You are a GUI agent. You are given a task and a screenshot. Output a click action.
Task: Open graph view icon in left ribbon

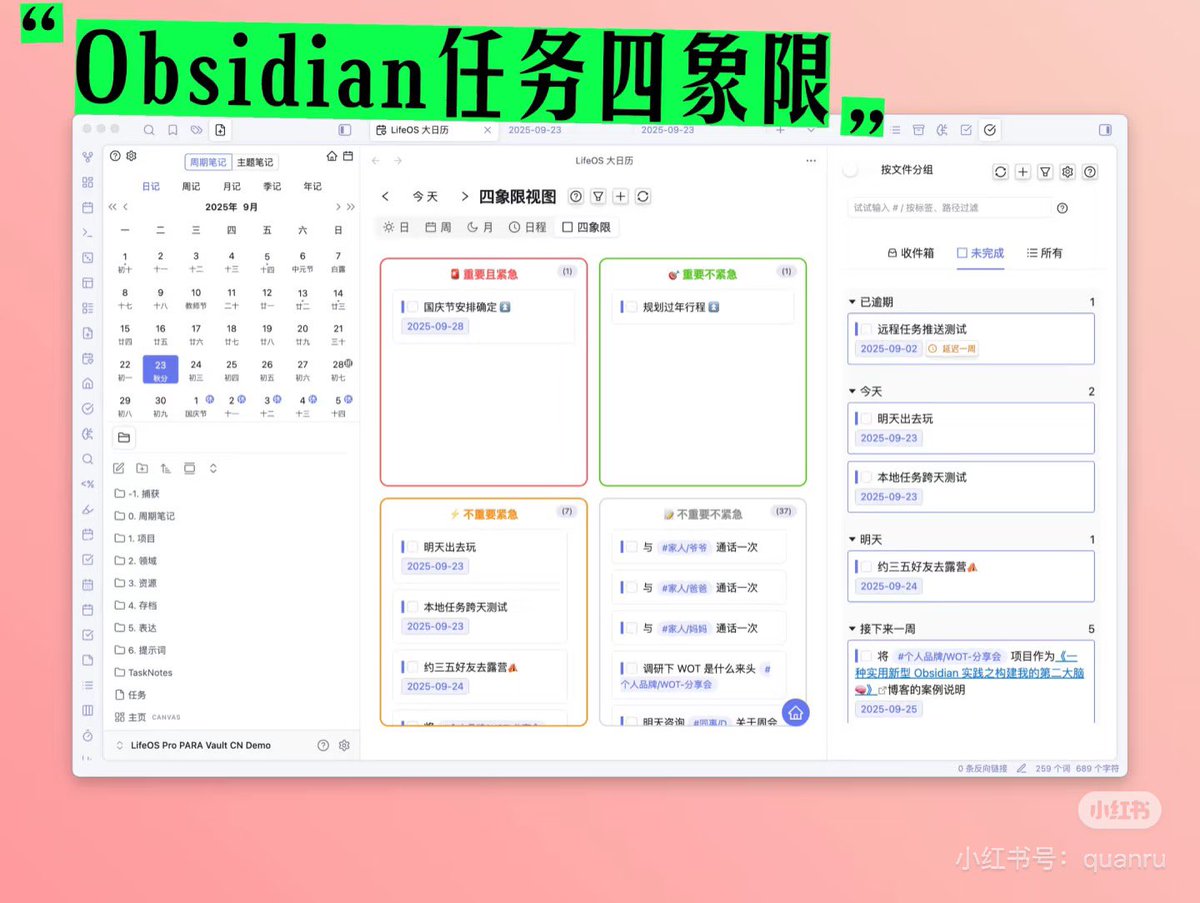[88, 157]
